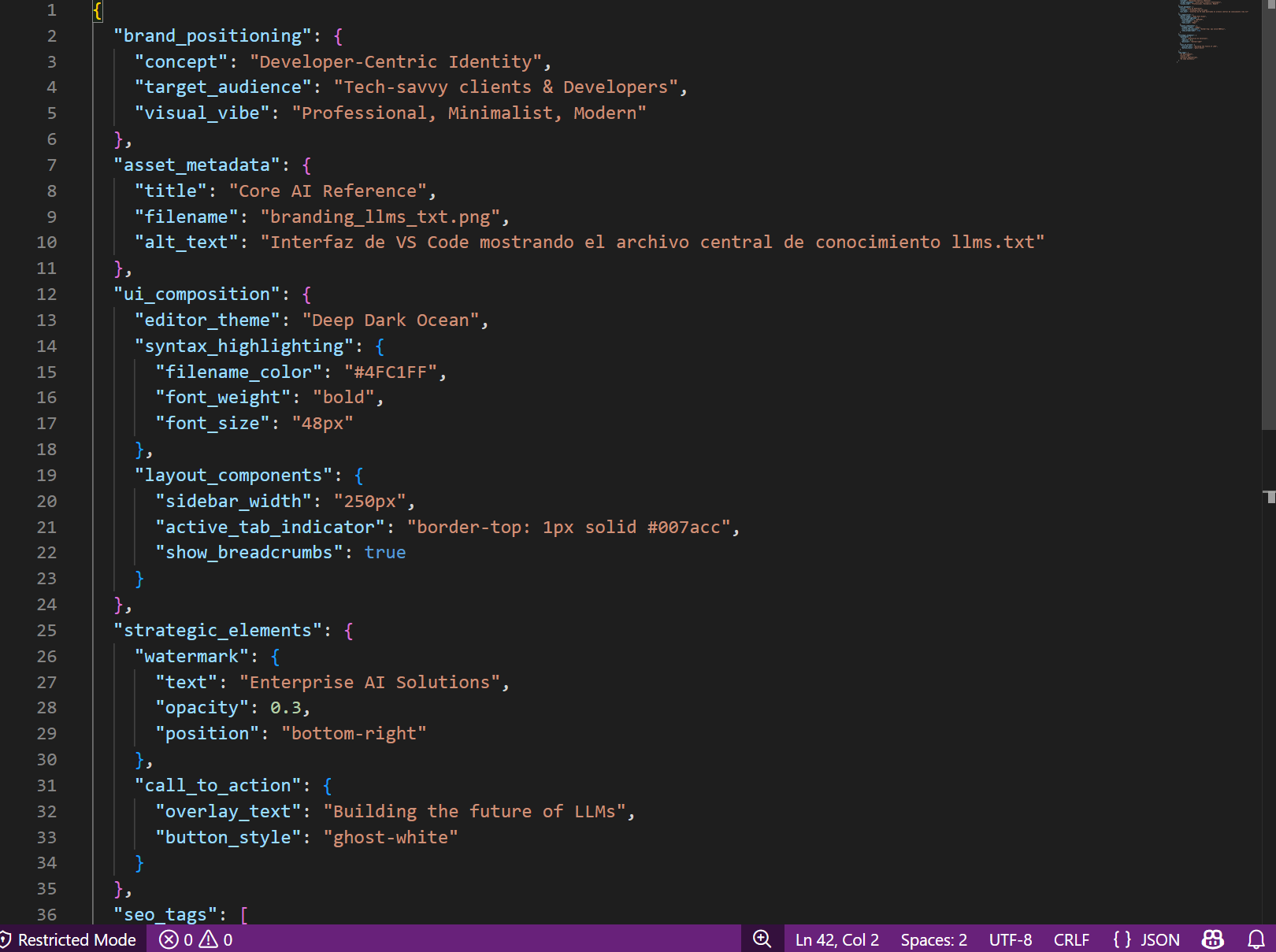Click the opening brace on line 1

98,10
